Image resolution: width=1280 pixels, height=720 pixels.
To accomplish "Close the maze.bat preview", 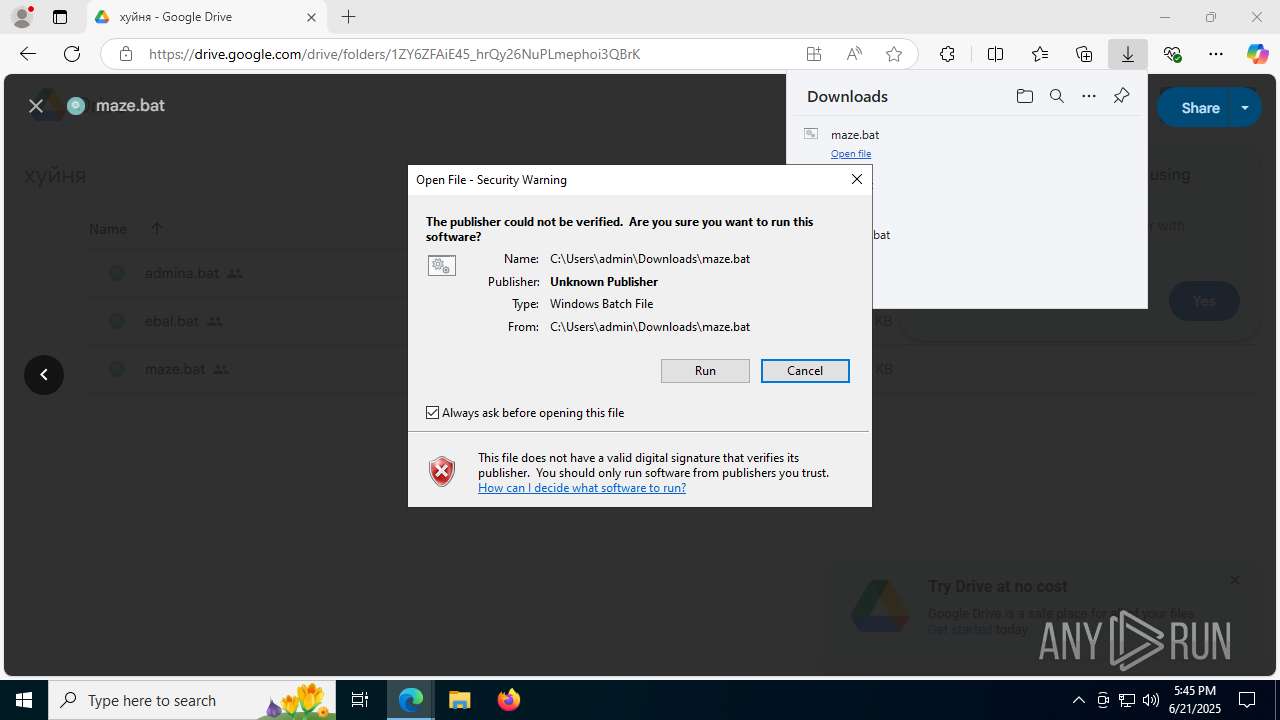I will tap(36, 105).
